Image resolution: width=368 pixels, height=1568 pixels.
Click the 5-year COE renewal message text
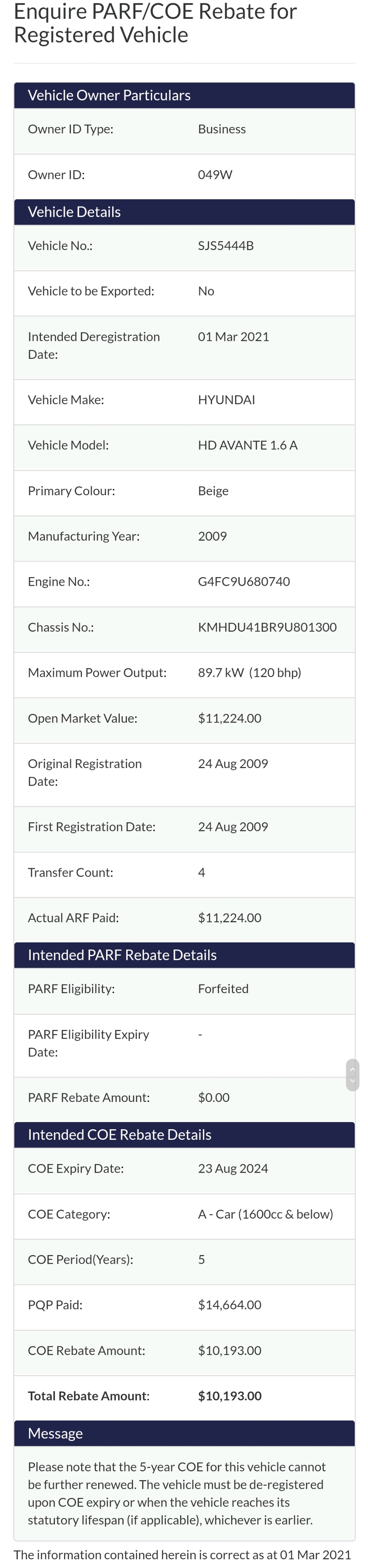177,1493
